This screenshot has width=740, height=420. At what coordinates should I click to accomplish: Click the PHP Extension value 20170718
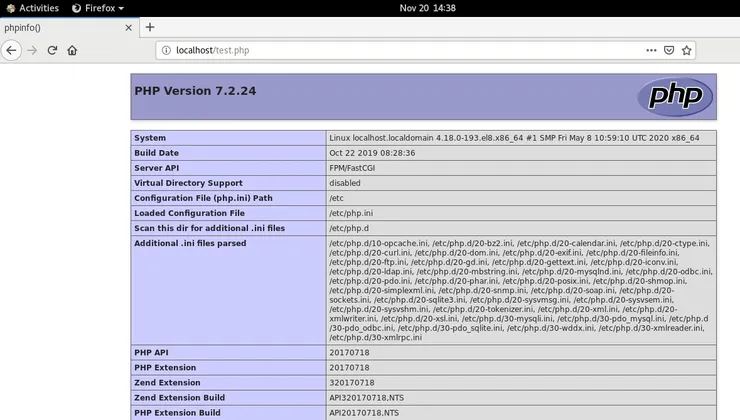pos(349,368)
